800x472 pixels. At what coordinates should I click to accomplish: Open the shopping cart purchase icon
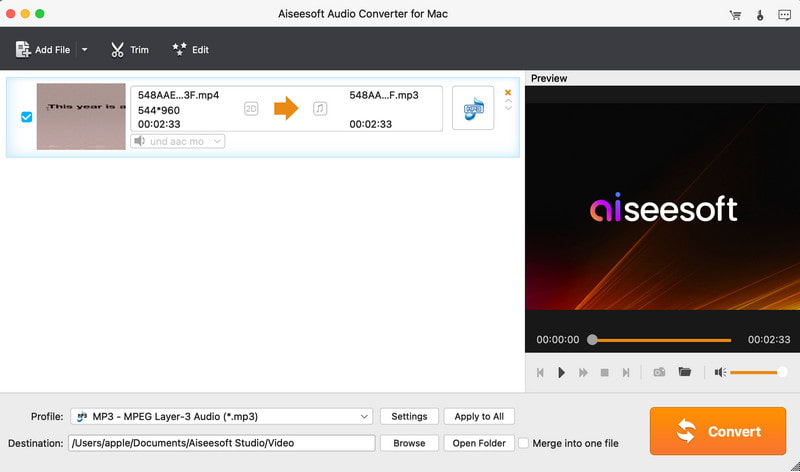click(735, 15)
